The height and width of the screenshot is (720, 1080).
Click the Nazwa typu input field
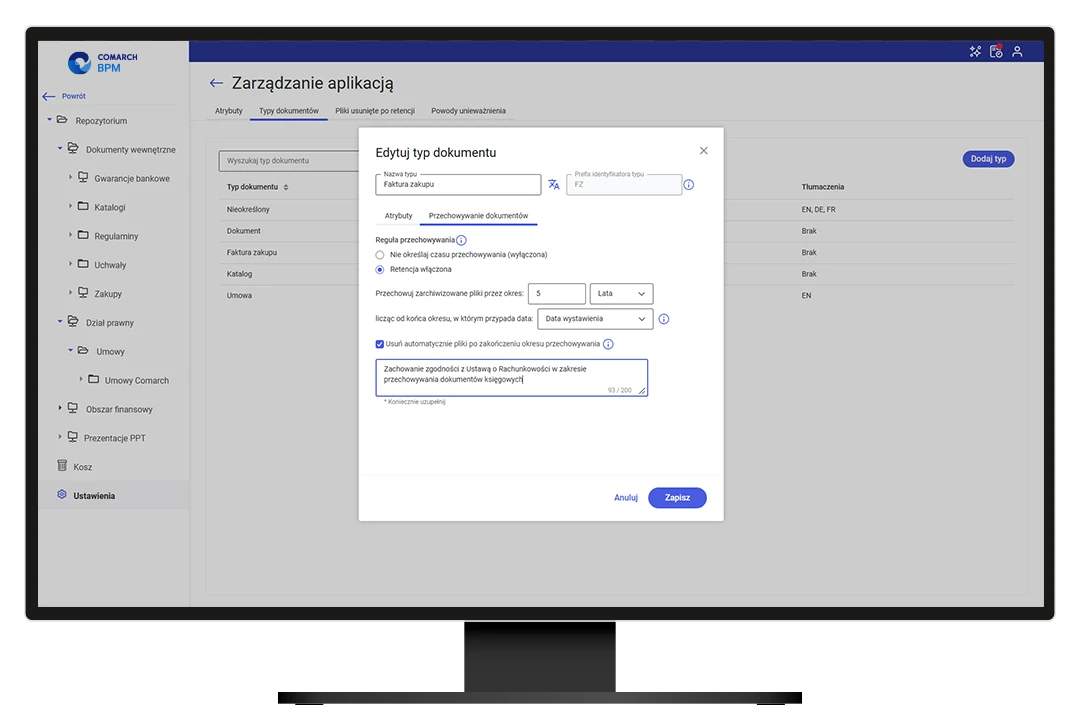pos(458,185)
